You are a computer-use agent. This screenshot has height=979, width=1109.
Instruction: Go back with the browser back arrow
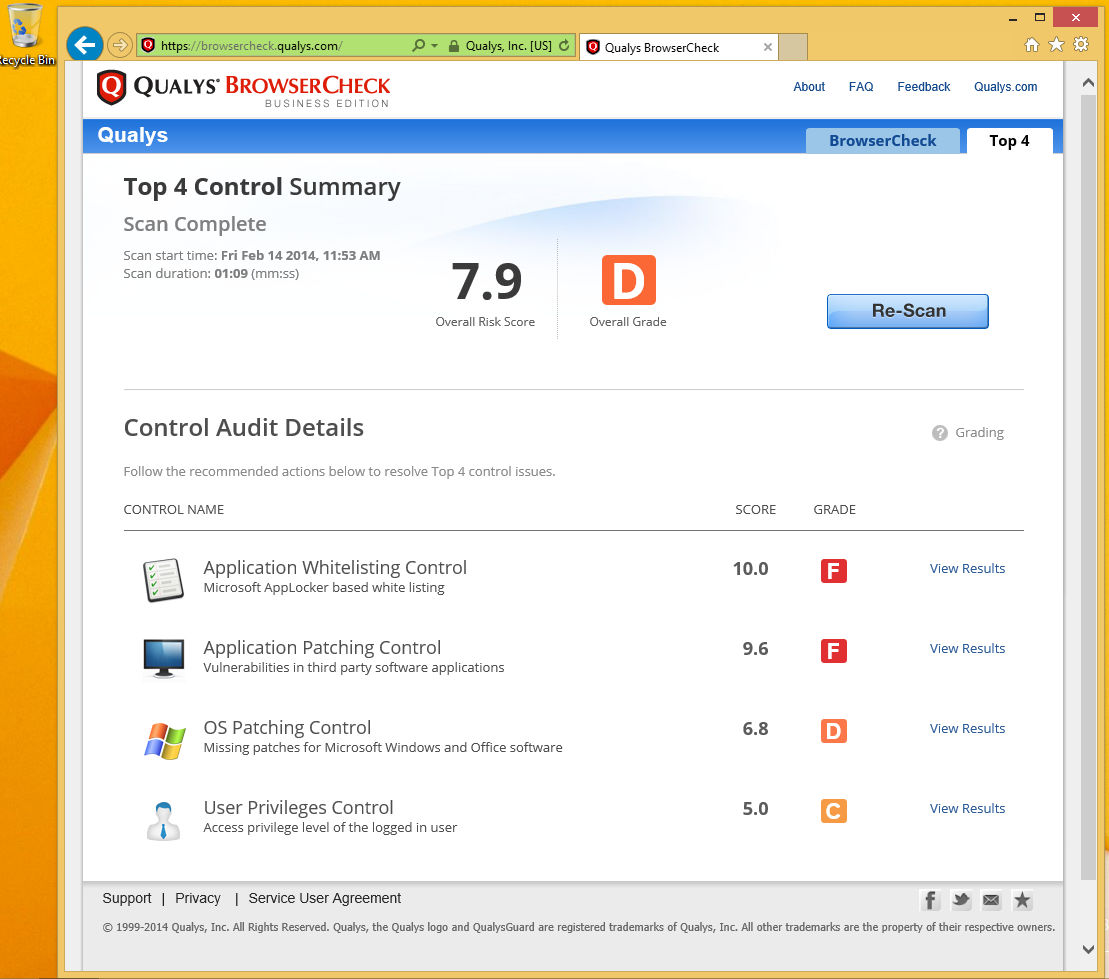pyautogui.click(x=85, y=45)
